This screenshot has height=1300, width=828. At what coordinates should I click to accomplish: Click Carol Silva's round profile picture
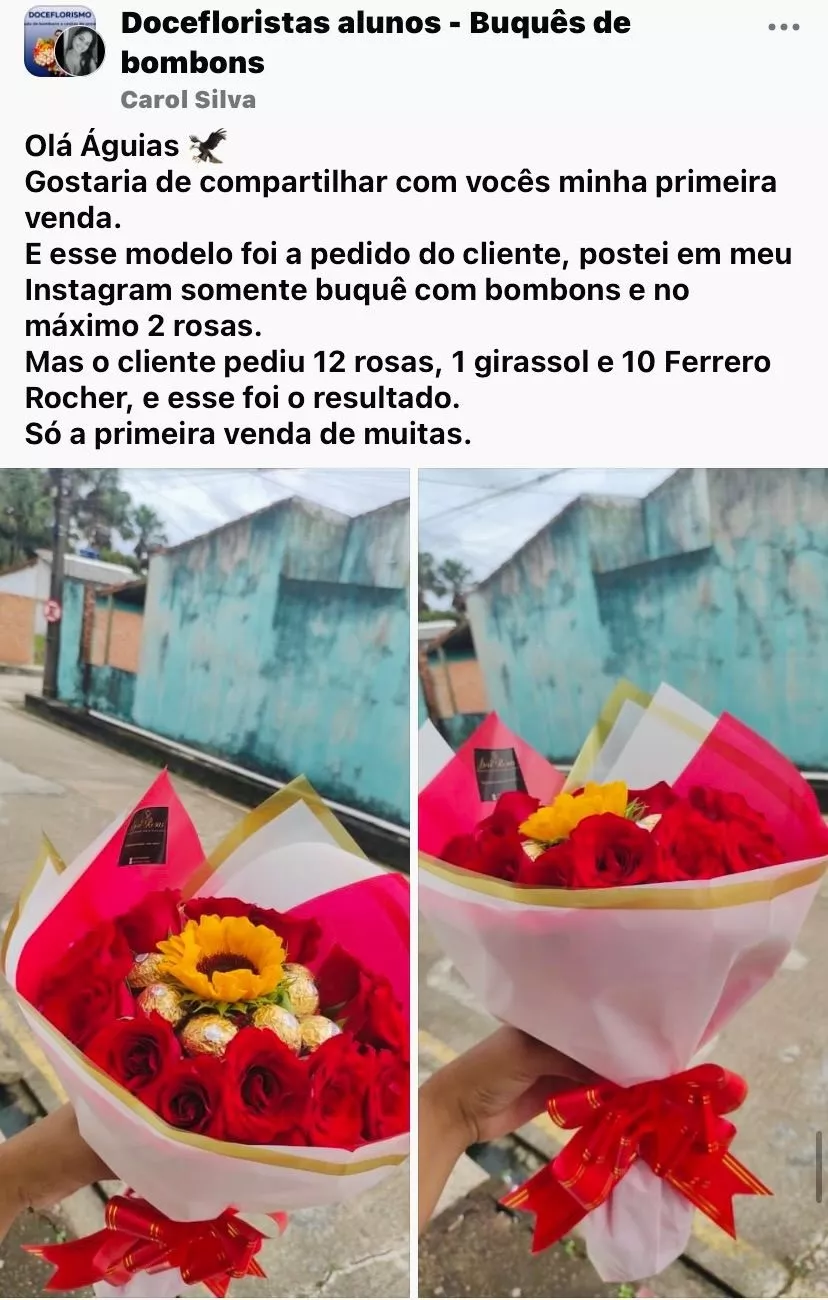79,50
